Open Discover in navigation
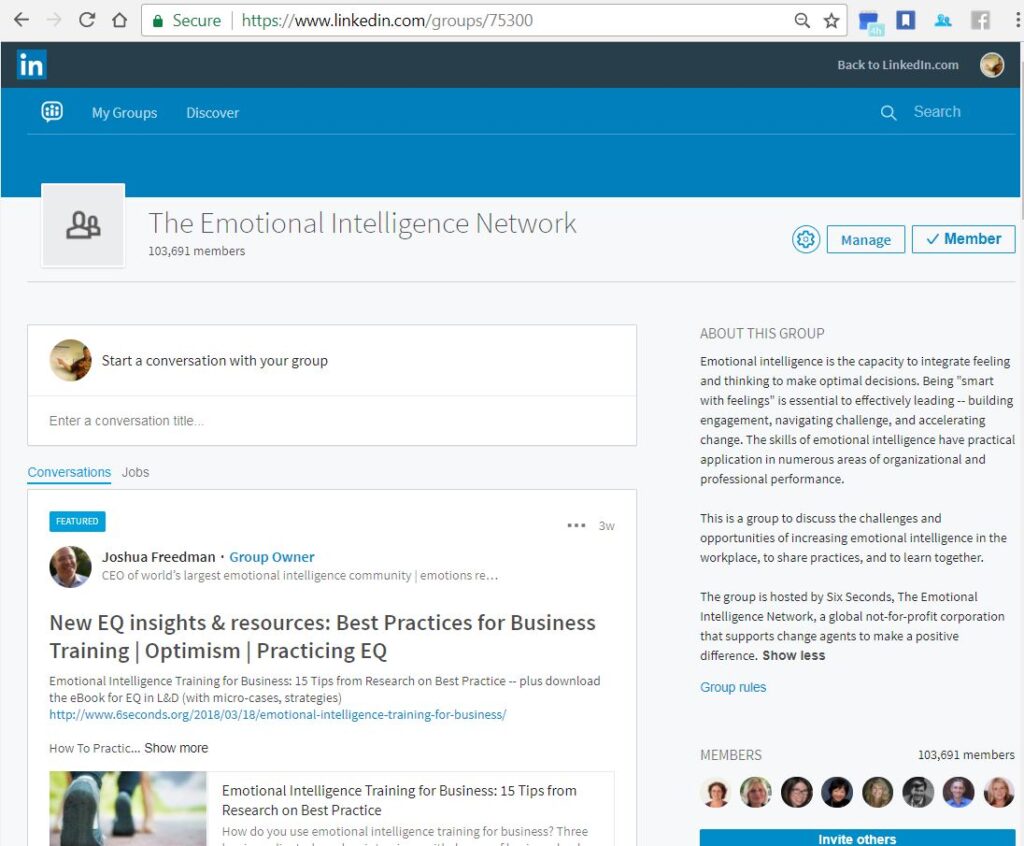The width and height of the screenshot is (1024, 846). click(x=212, y=113)
